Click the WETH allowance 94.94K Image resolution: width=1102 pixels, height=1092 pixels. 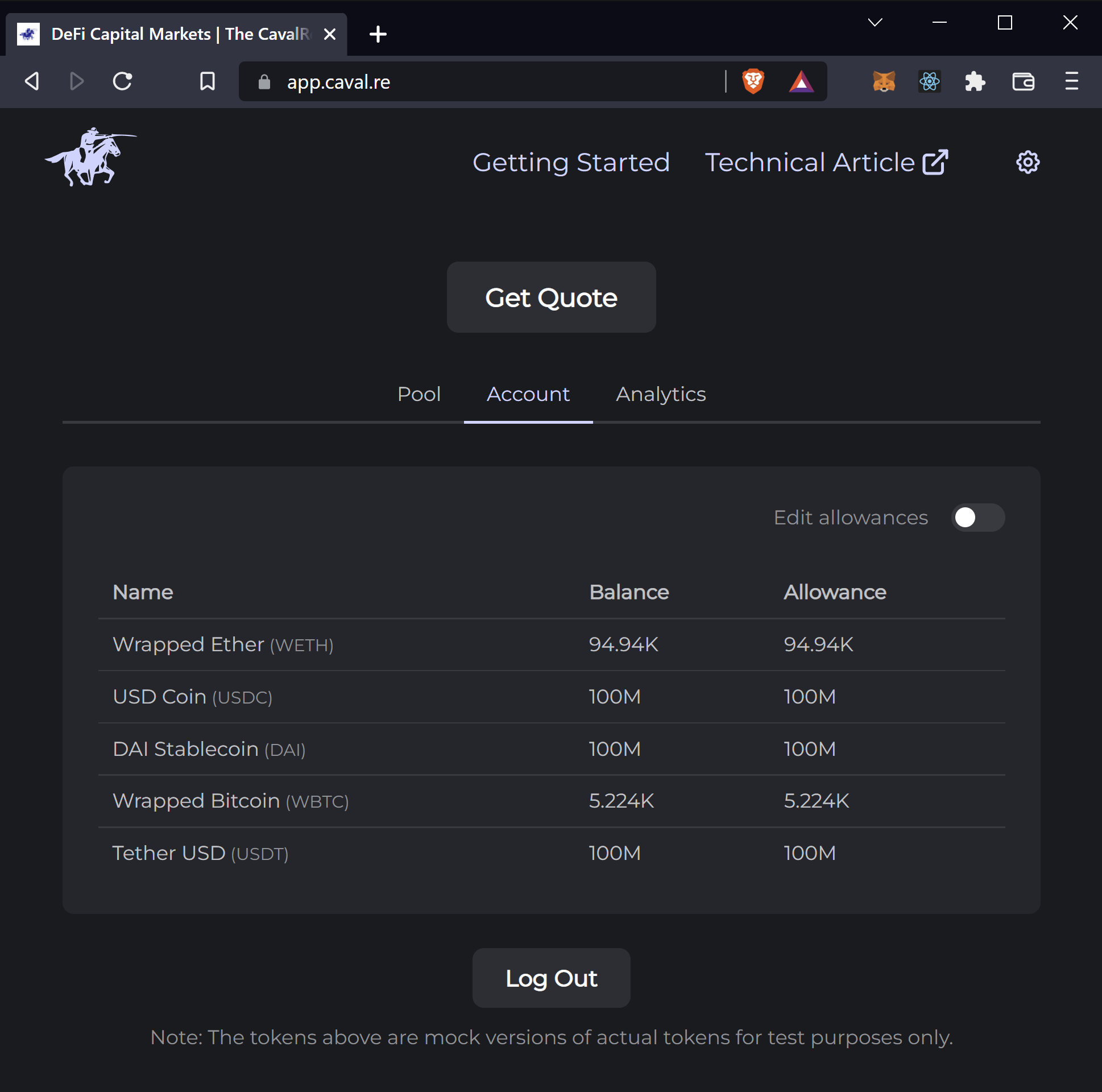tap(818, 645)
